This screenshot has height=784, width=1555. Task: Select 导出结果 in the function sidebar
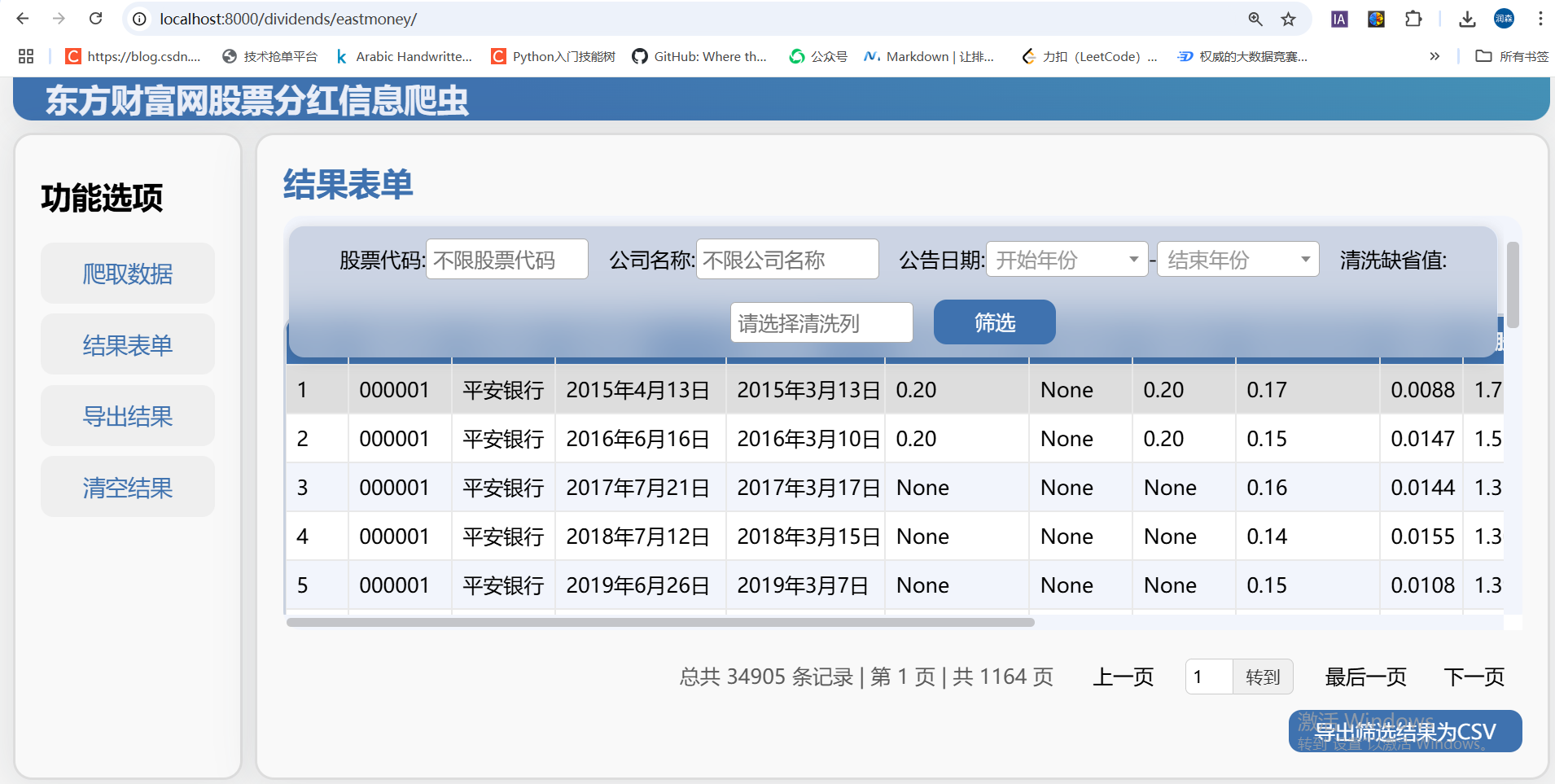tap(128, 416)
